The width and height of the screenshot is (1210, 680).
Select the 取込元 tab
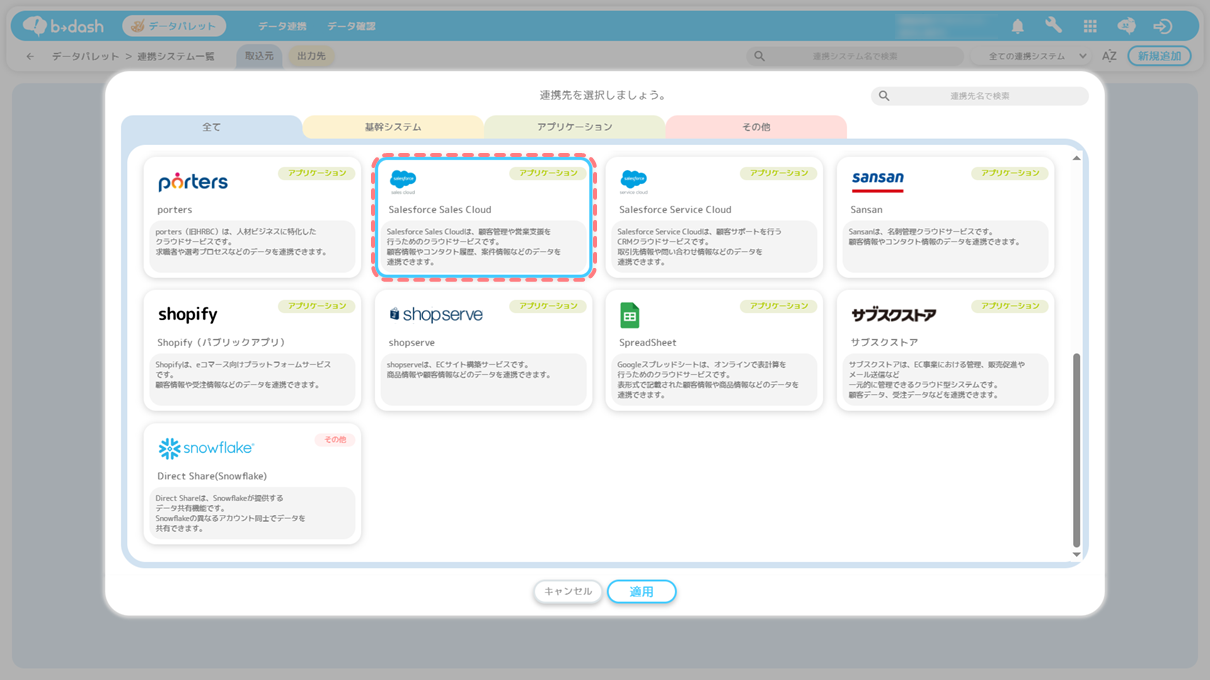pos(259,56)
